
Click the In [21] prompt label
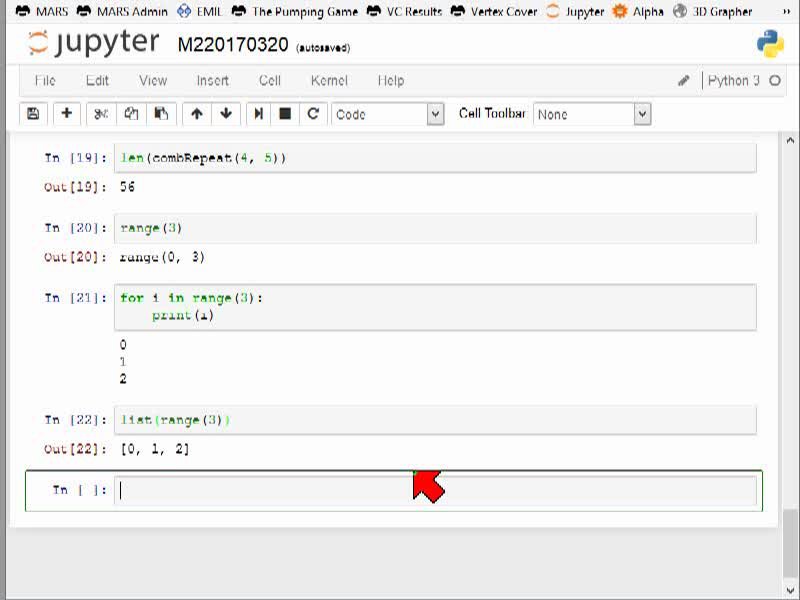(76, 297)
